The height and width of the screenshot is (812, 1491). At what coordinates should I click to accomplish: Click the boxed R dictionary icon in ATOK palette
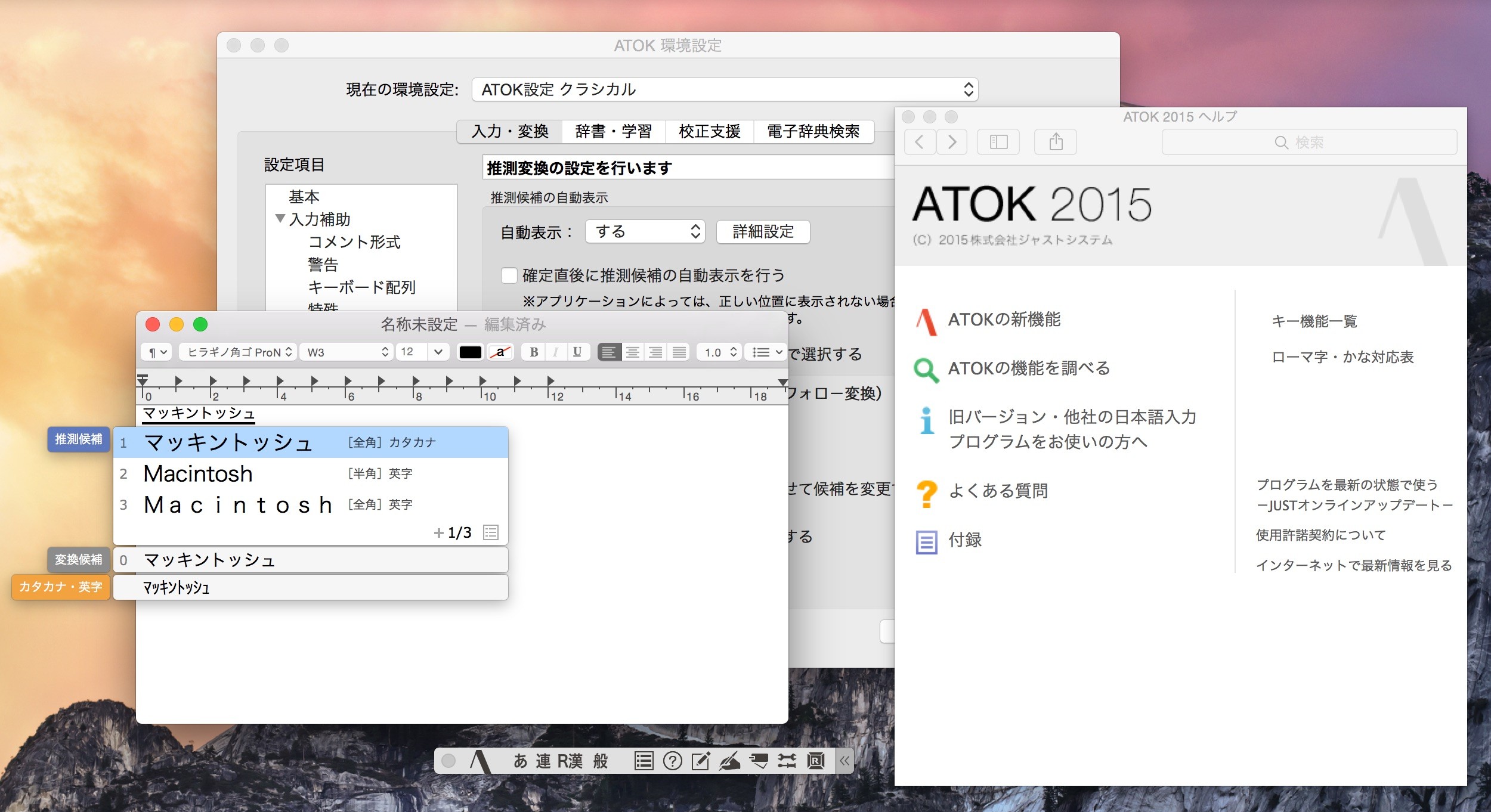click(815, 761)
